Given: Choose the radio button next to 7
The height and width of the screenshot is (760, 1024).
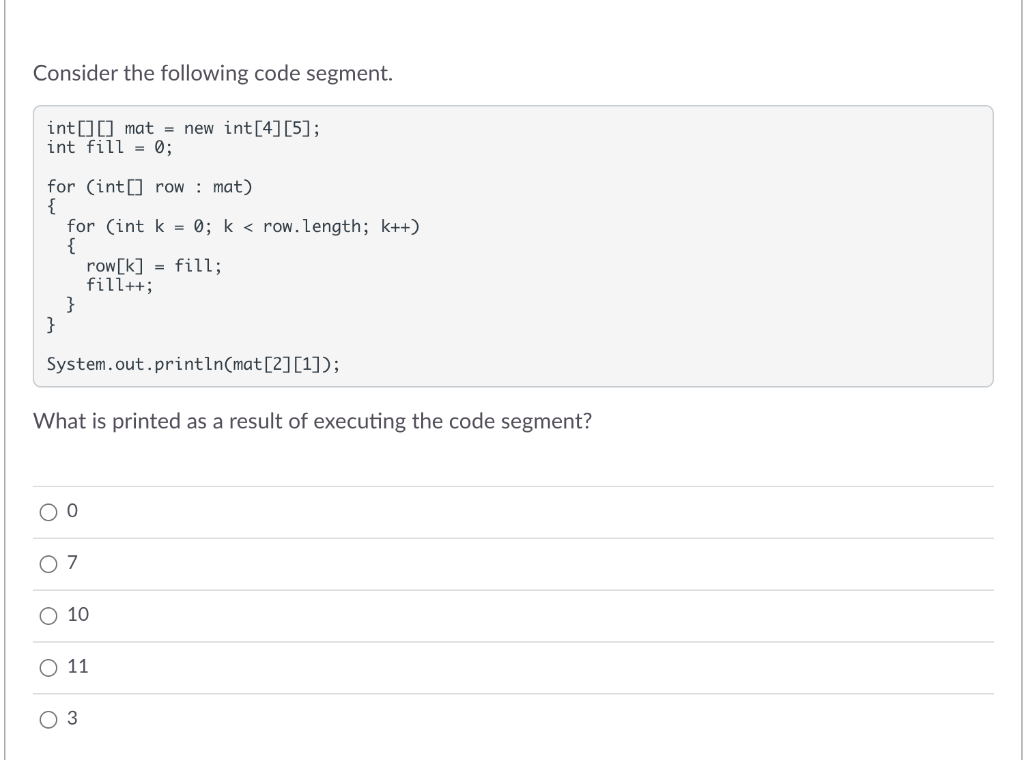Looking at the screenshot, I should click(x=48, y=563).
